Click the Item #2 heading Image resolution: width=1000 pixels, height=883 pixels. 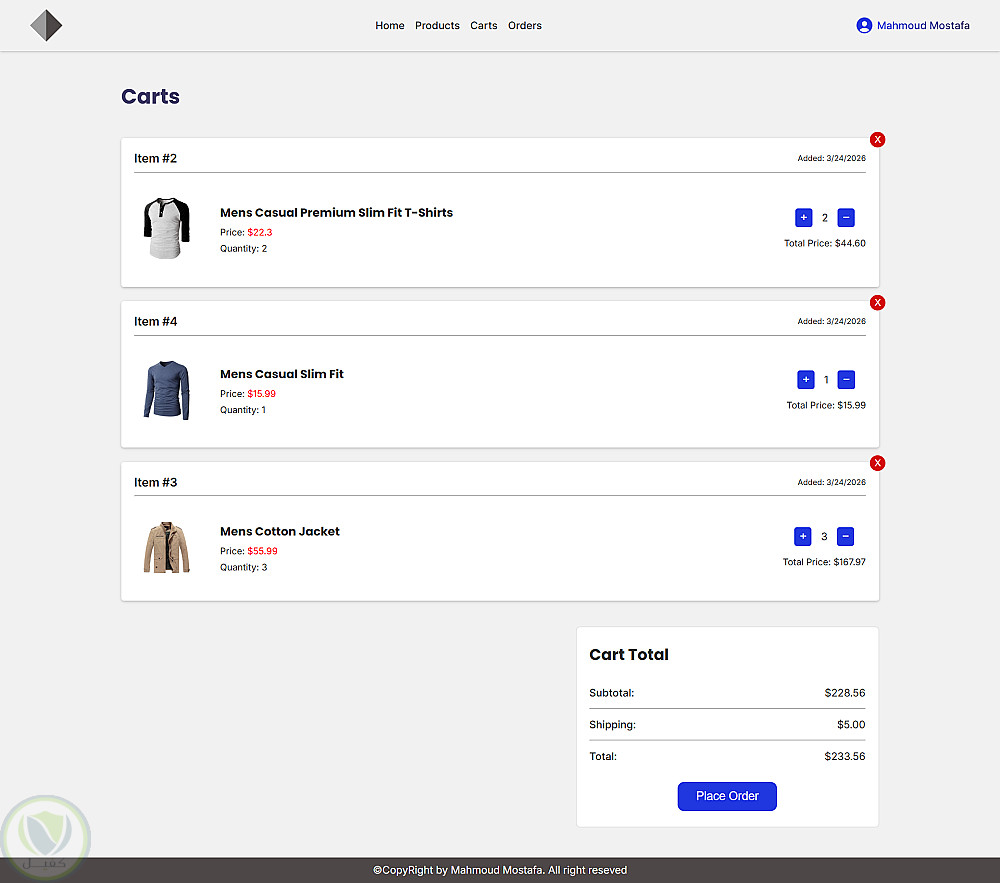(155, 158)
